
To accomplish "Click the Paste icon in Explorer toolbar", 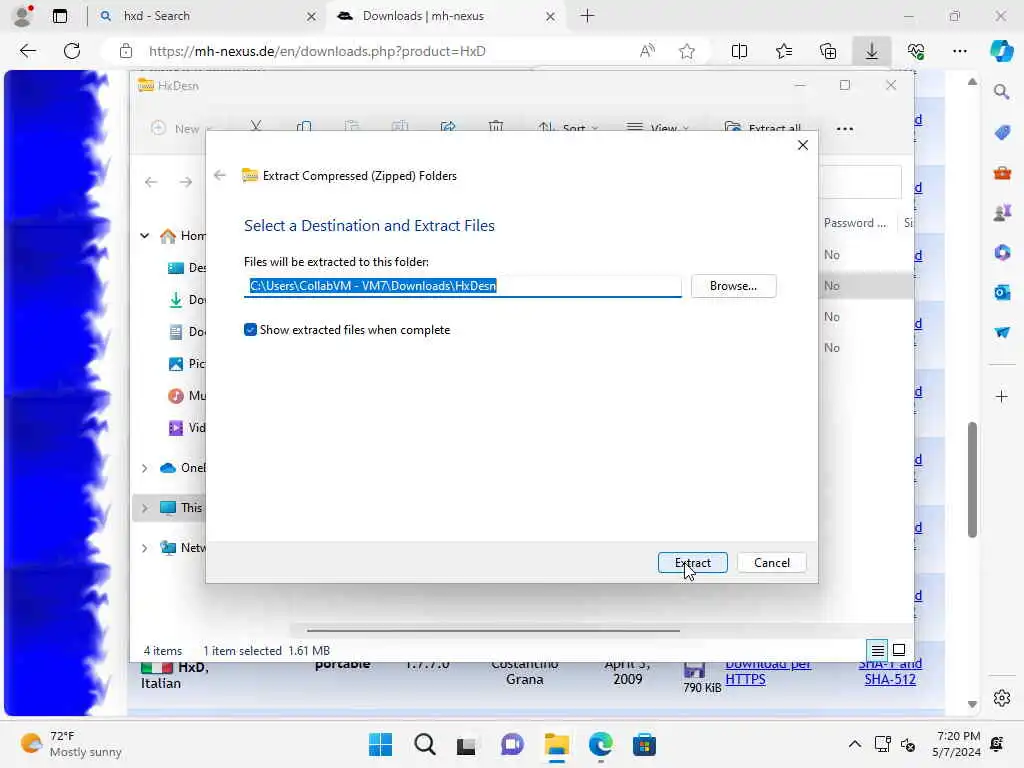I will pyautogui.click(x=352, y=127).
